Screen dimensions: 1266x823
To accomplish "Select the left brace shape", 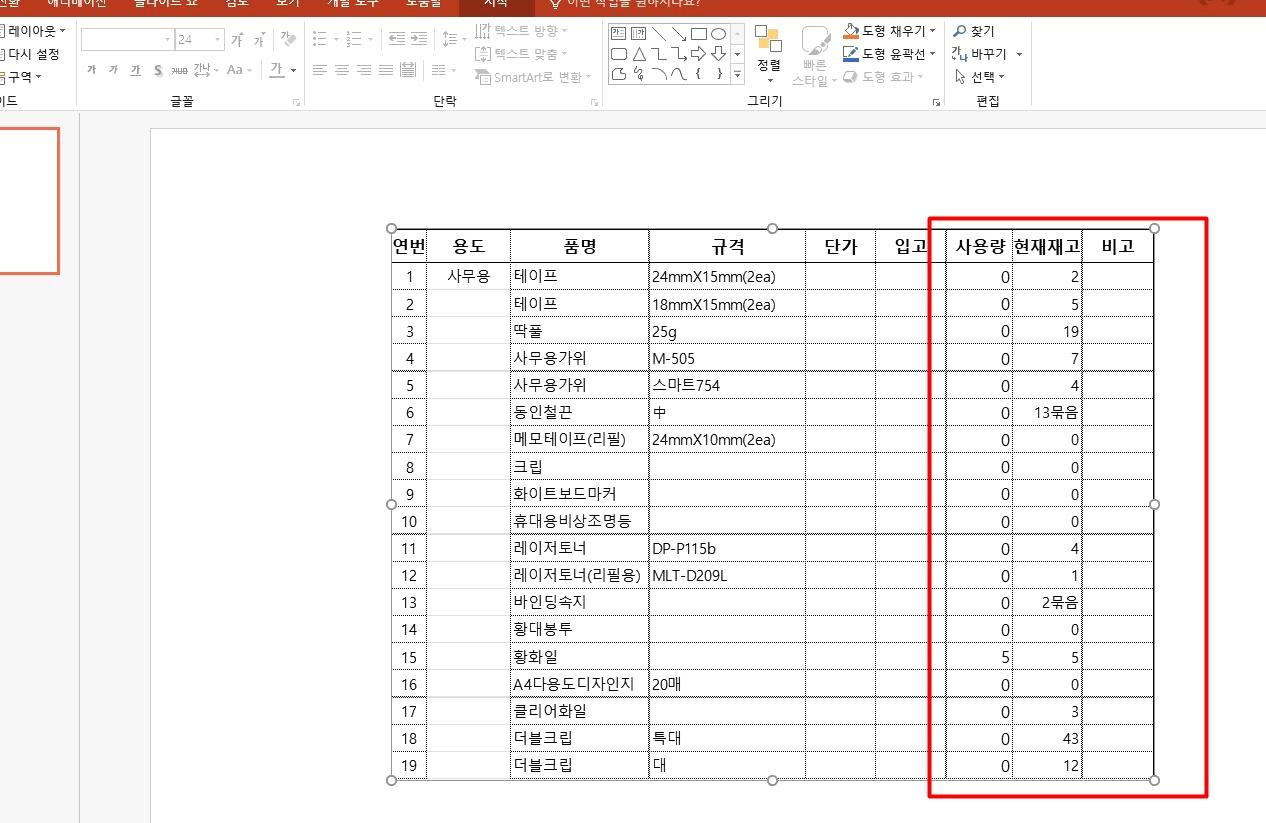I will (699, 74).
